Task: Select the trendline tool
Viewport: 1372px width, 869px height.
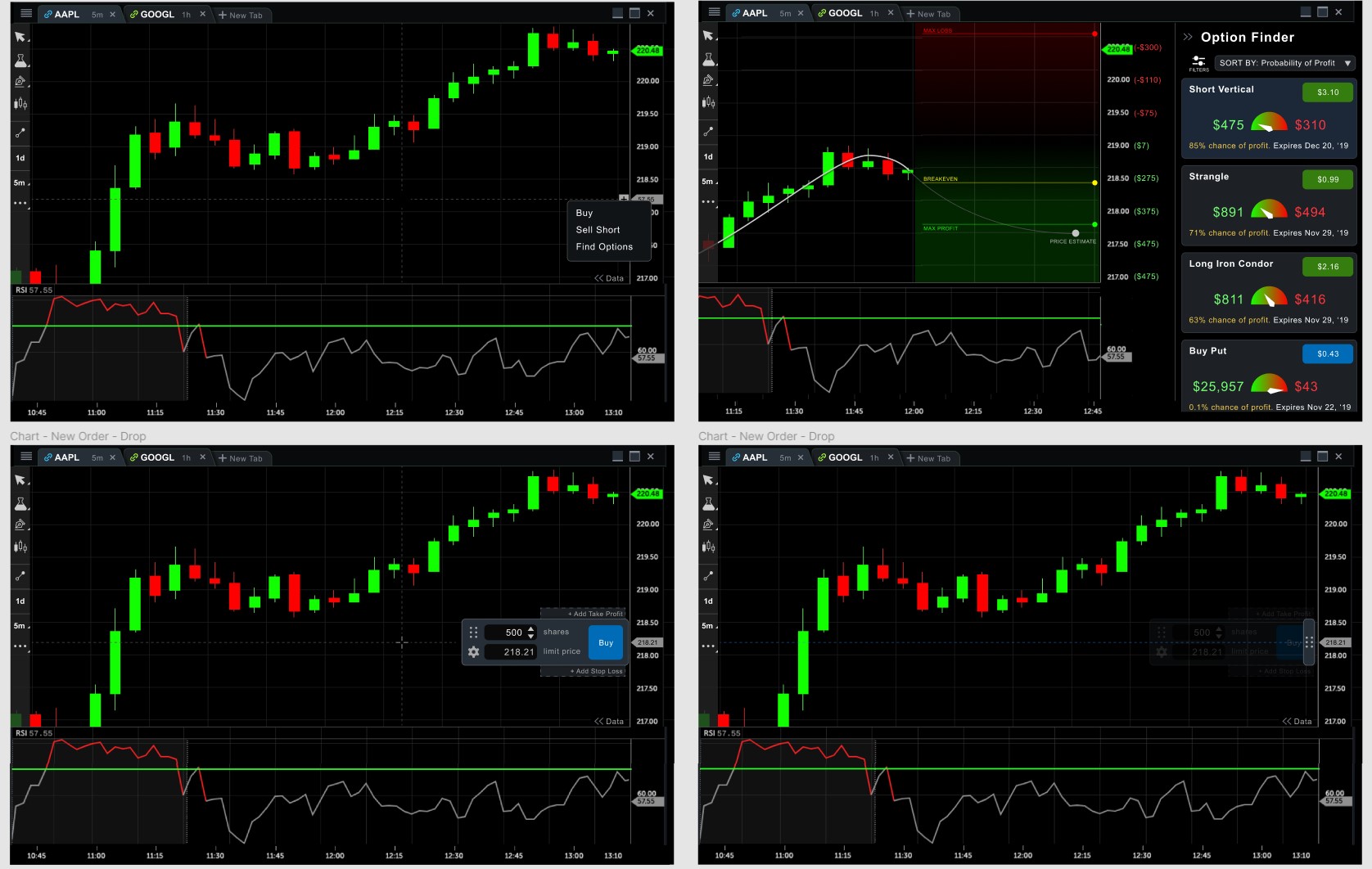Action: point(20,133)
